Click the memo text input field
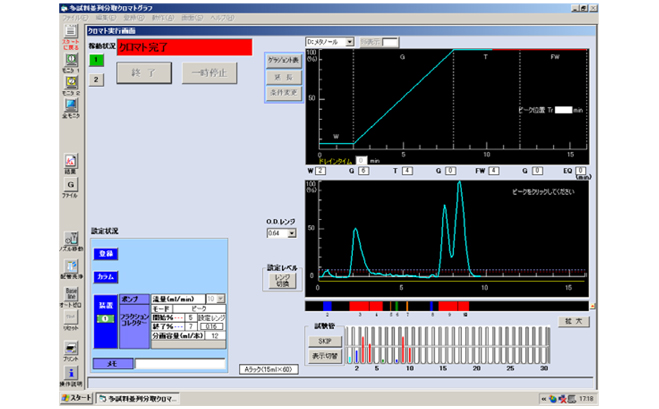The width and height of the screenshot is (659, 409). tap(180, 364)
